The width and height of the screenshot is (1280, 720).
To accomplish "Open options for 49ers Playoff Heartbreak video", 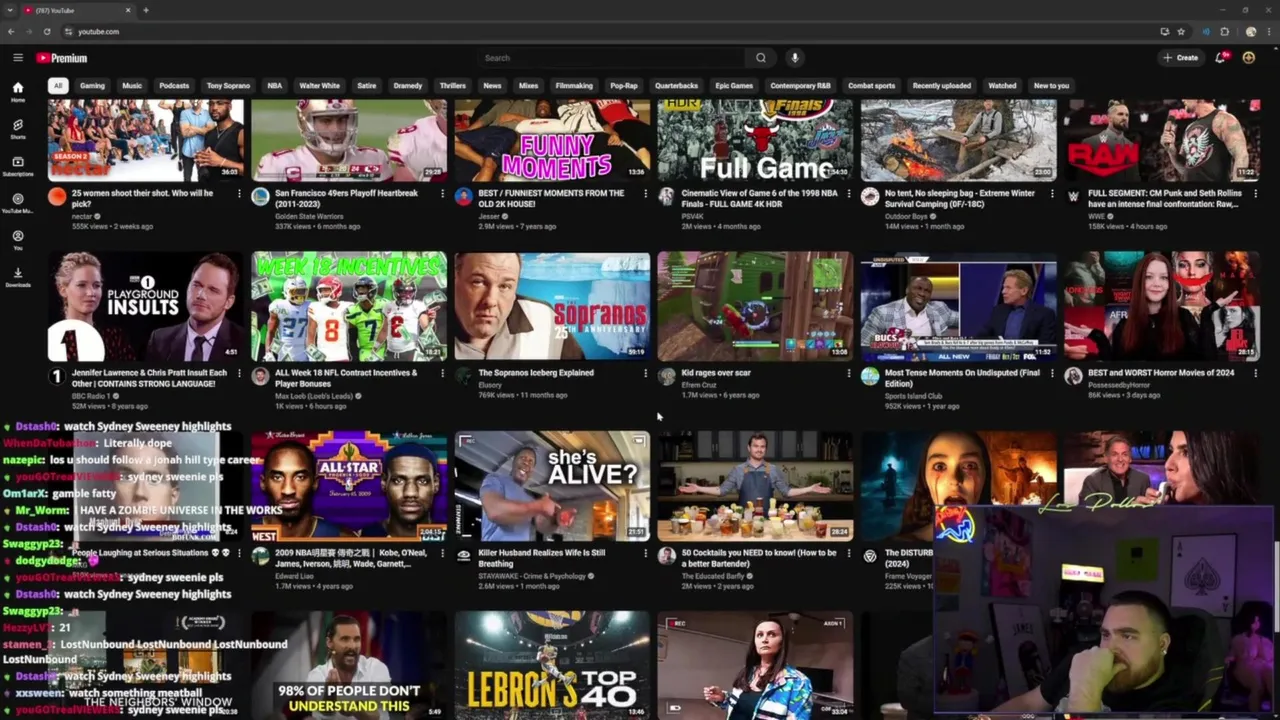I will pyautogui.click(x=442, y=194).
